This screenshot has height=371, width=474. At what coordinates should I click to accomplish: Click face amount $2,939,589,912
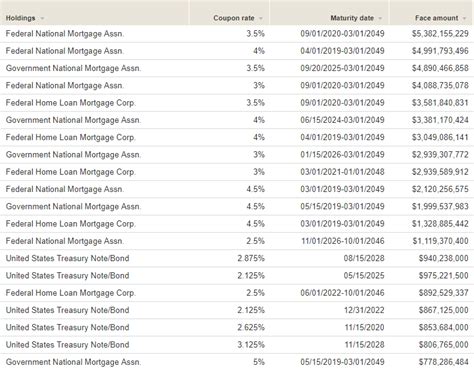(440, 172)
